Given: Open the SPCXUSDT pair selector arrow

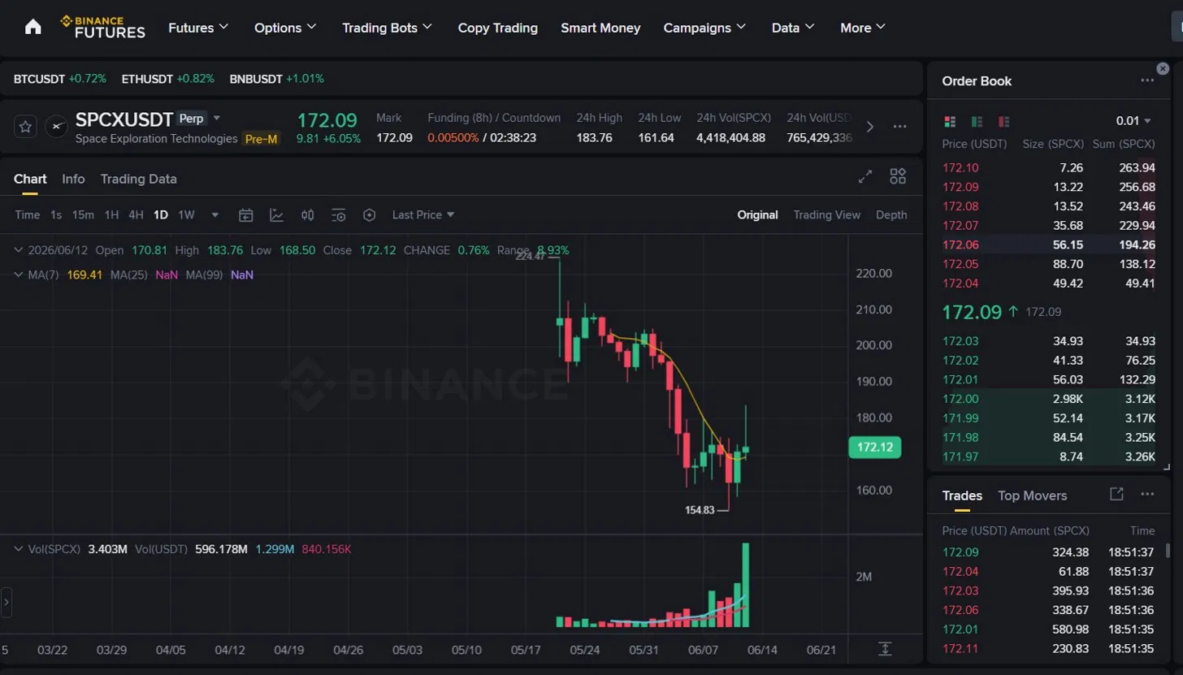Looking at the screenshot, I should pyautogui.click(x=217, y=118).
